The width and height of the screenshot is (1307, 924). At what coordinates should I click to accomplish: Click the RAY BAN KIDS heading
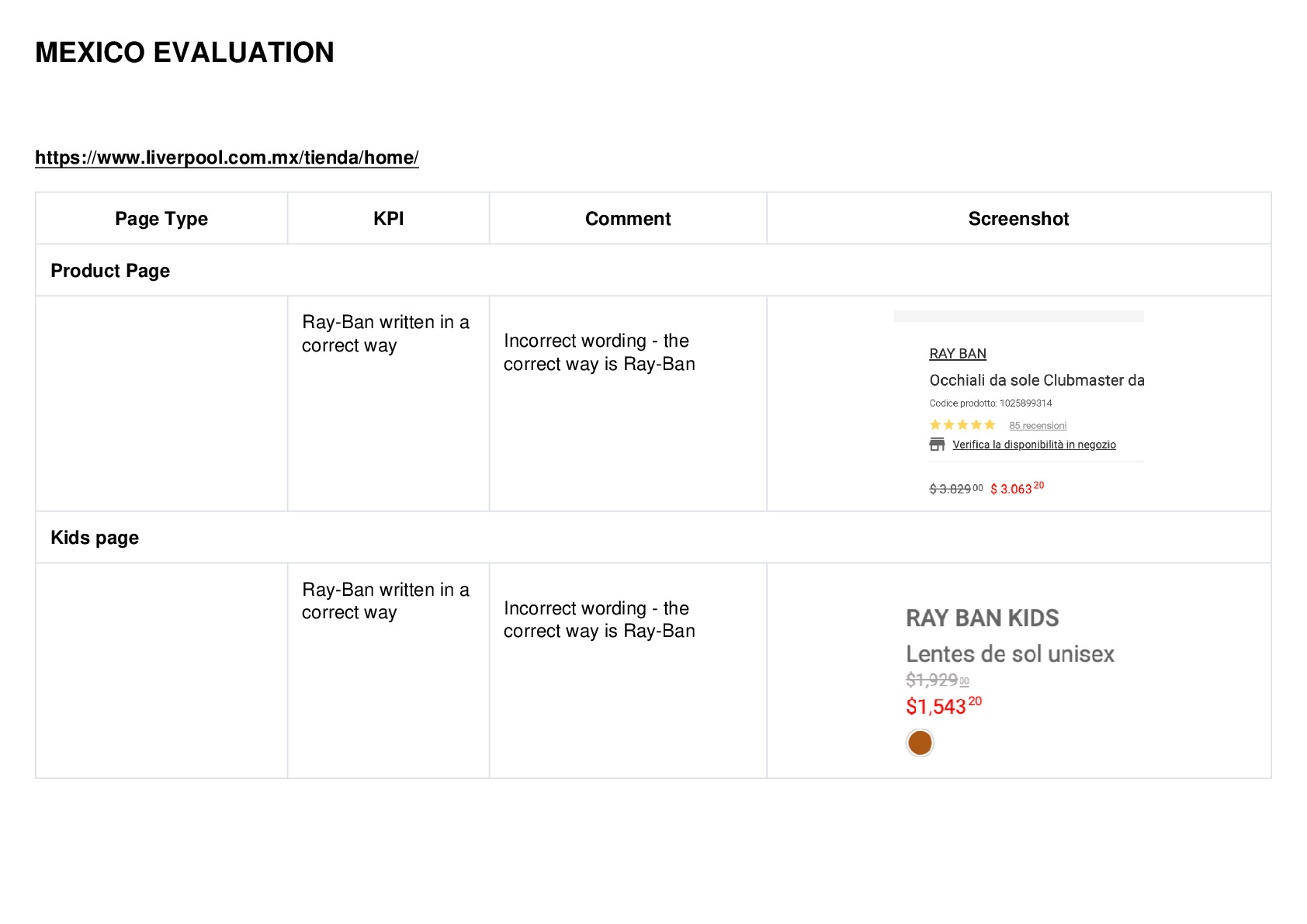pyautogui.click(x=982, y=618)
